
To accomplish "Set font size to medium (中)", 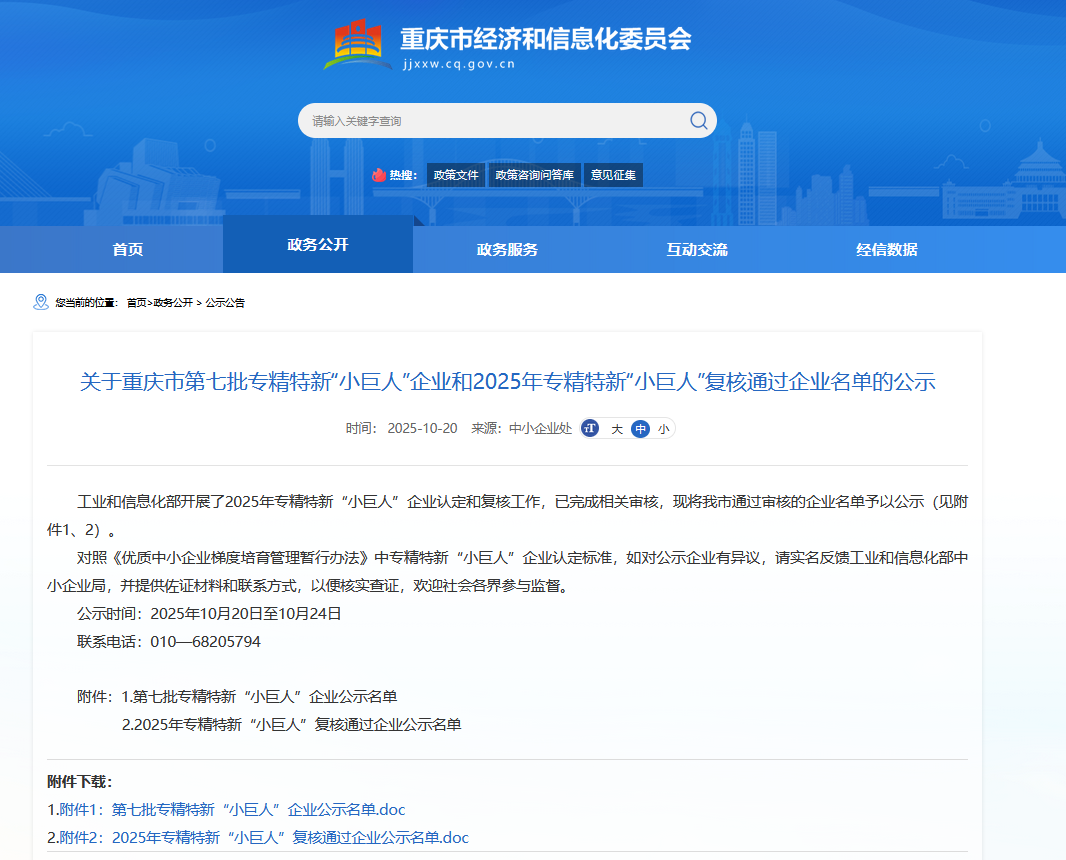I will 640,429.
